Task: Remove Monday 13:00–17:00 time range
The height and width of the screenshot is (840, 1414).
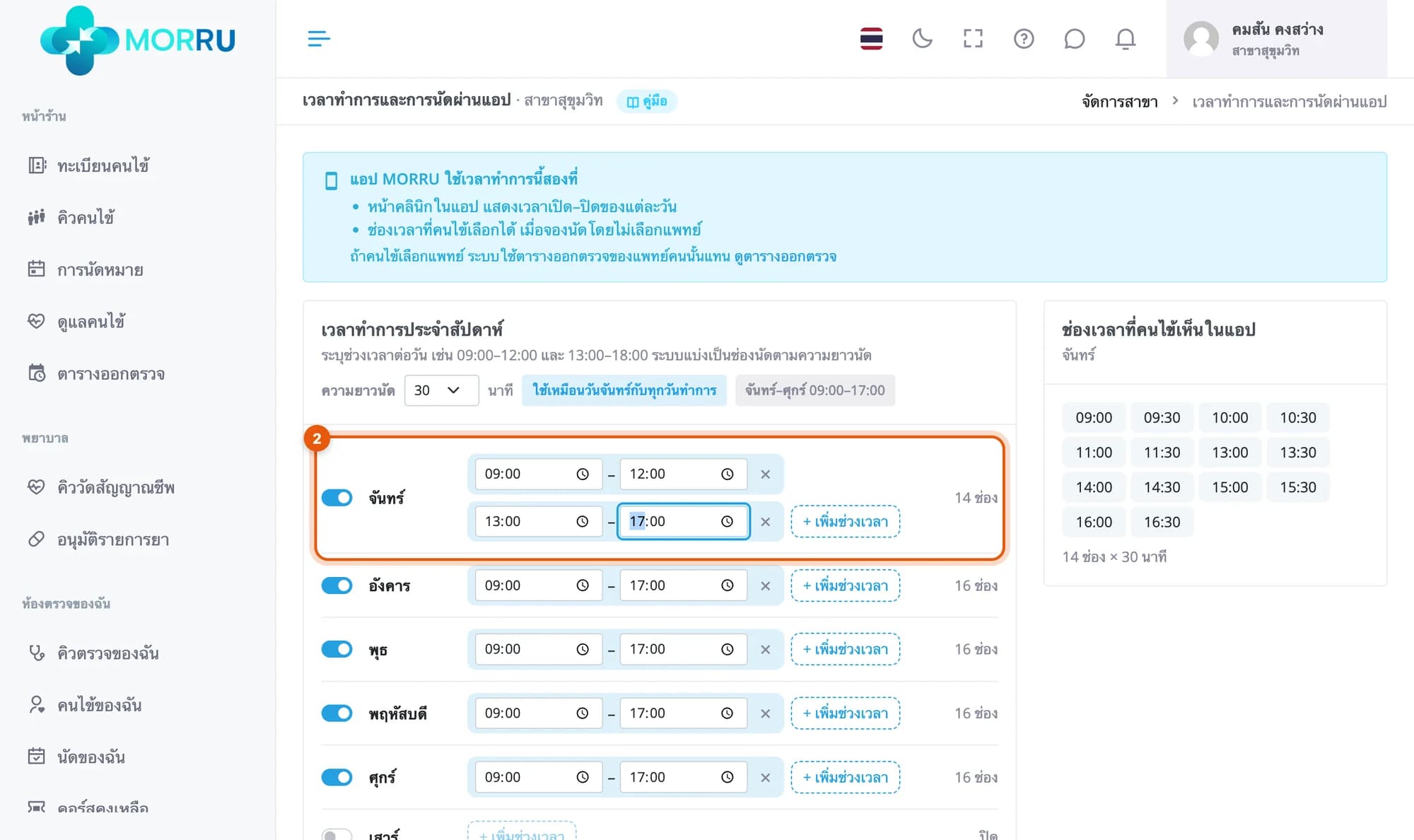Action: tap(765, 522)
